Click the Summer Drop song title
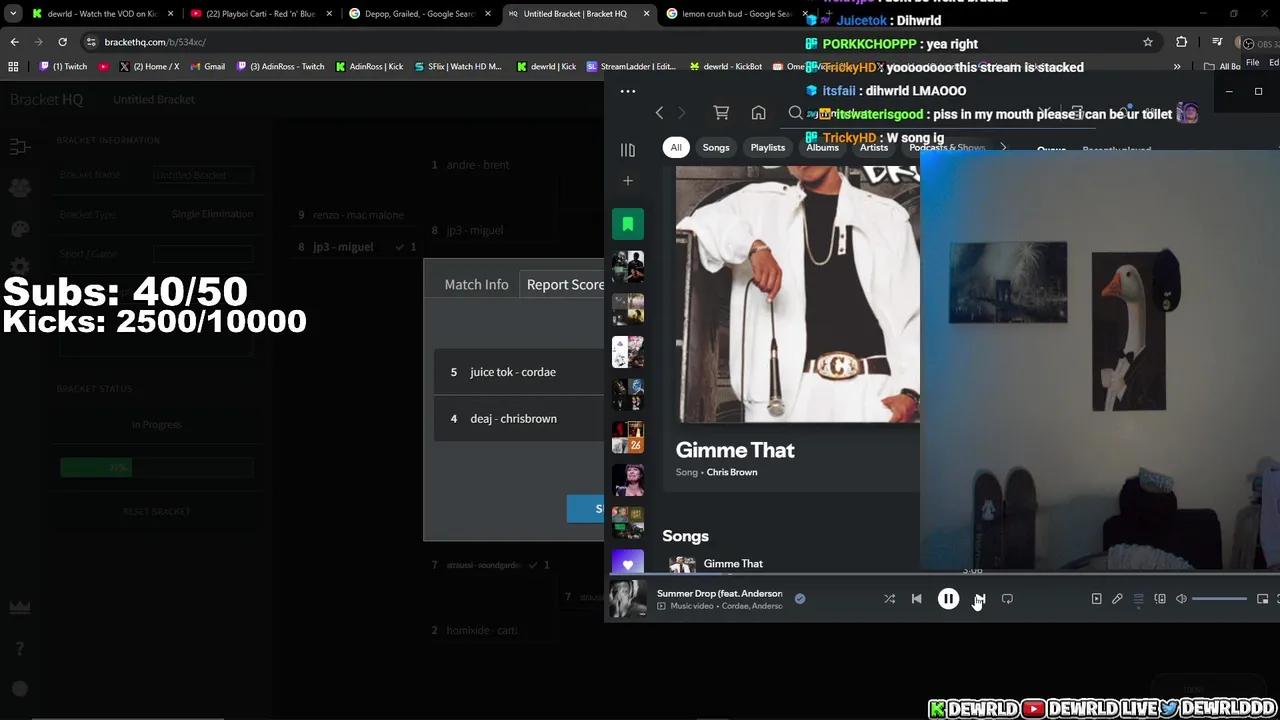 [x=720, y=593]
